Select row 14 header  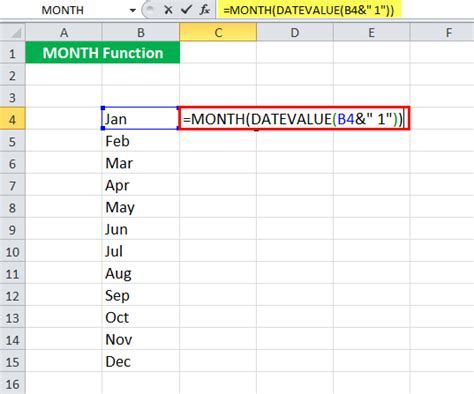(x=13, y=339)
